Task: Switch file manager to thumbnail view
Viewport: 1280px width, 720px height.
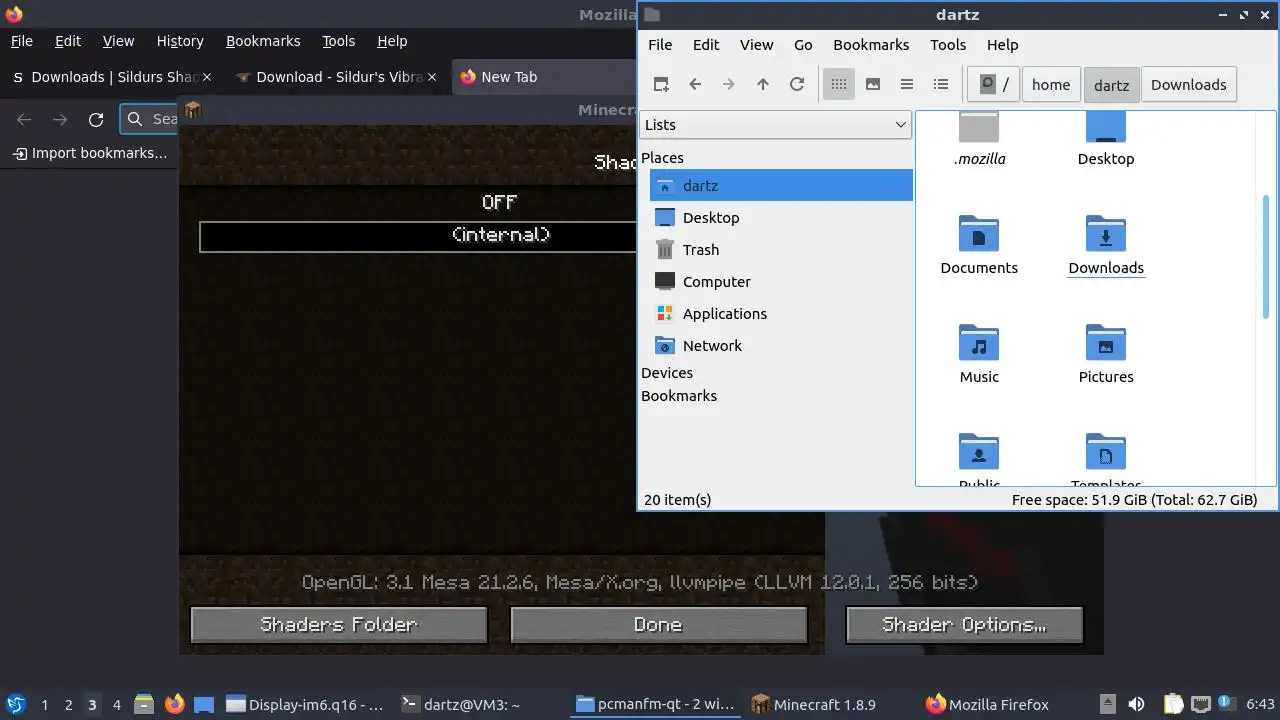Action: tap(873, 85)
